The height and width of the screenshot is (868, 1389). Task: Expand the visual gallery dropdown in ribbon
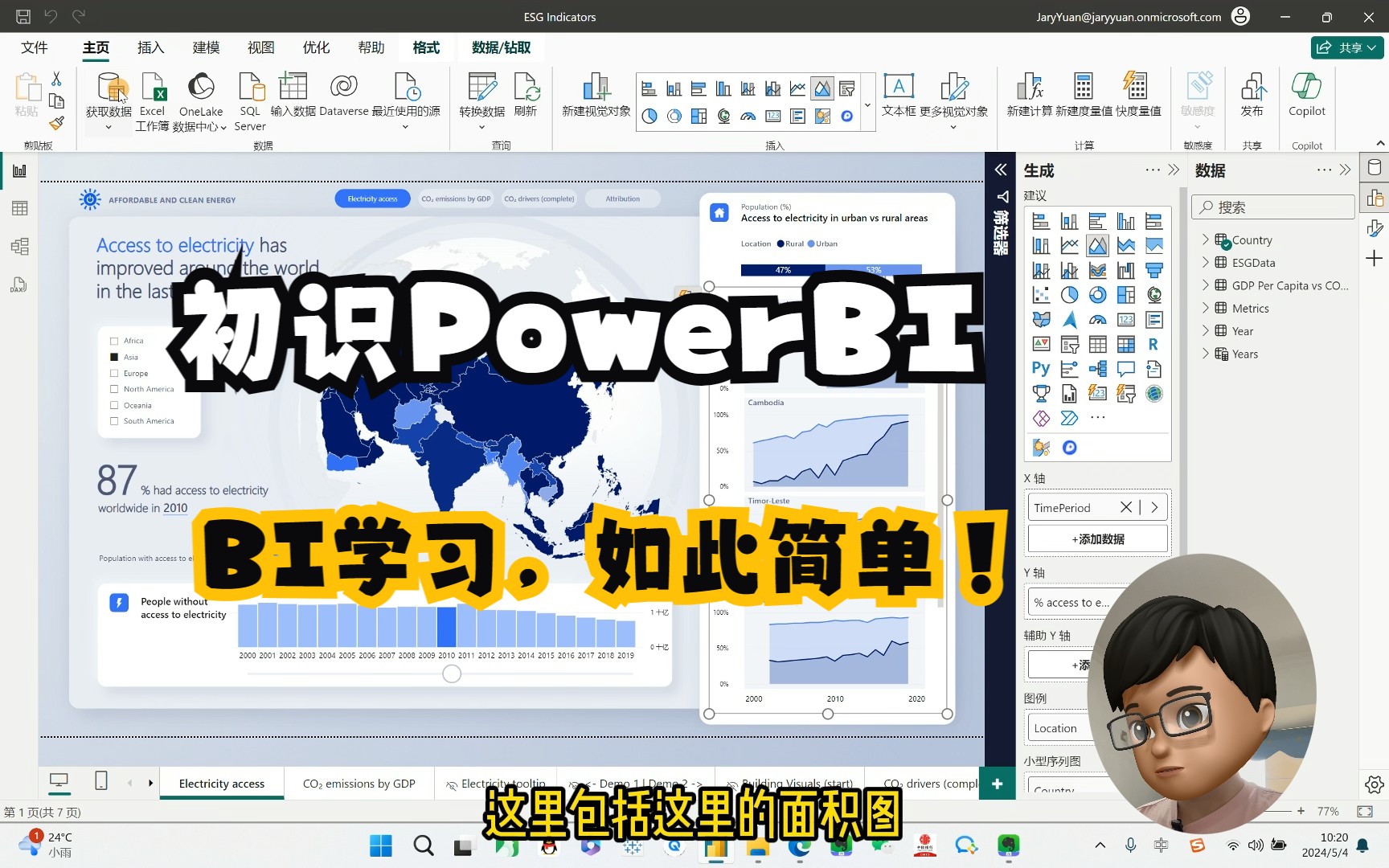pyautogui.click(x=867, y=105)
